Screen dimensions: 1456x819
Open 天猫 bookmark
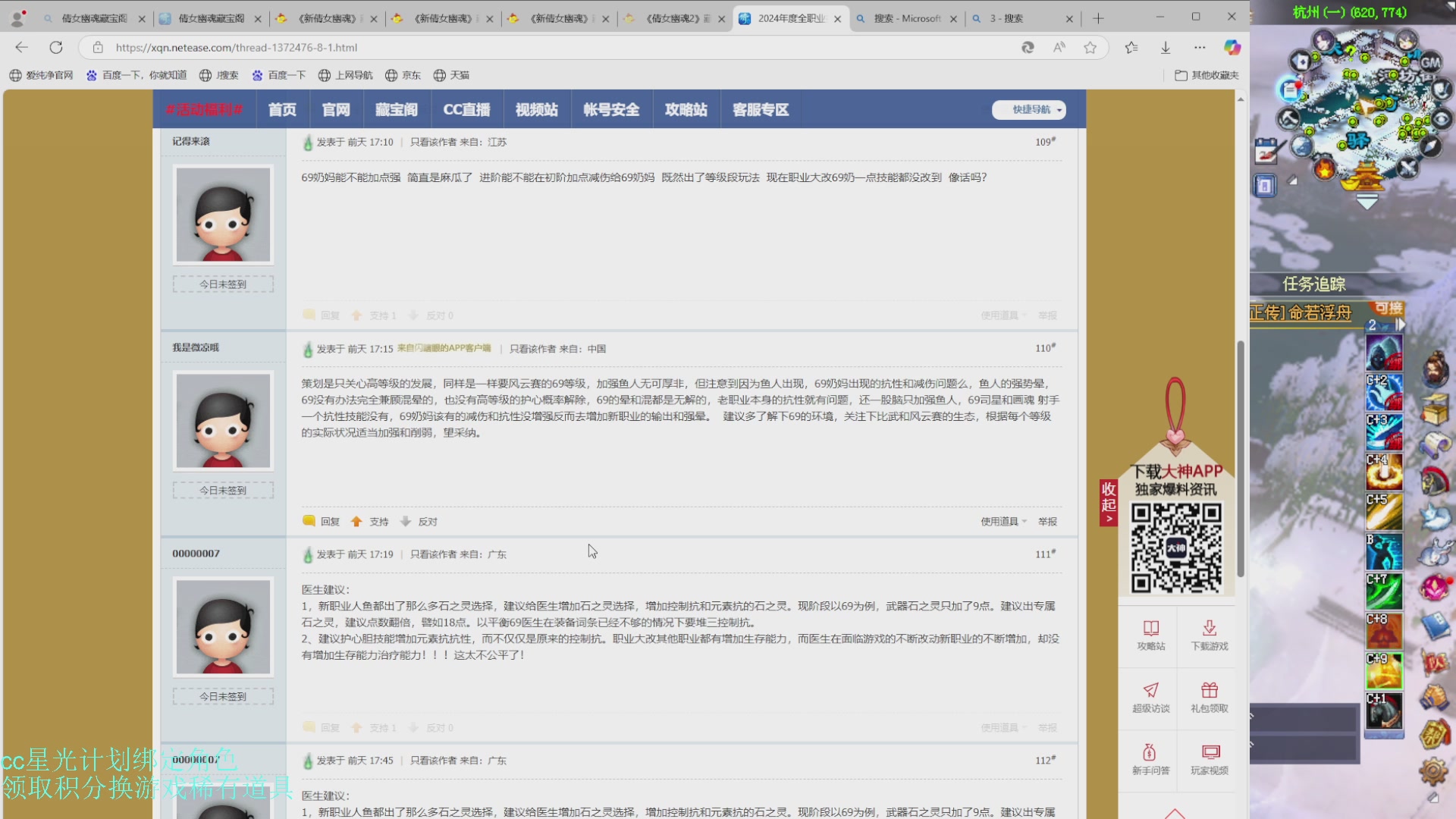(451, 75)
